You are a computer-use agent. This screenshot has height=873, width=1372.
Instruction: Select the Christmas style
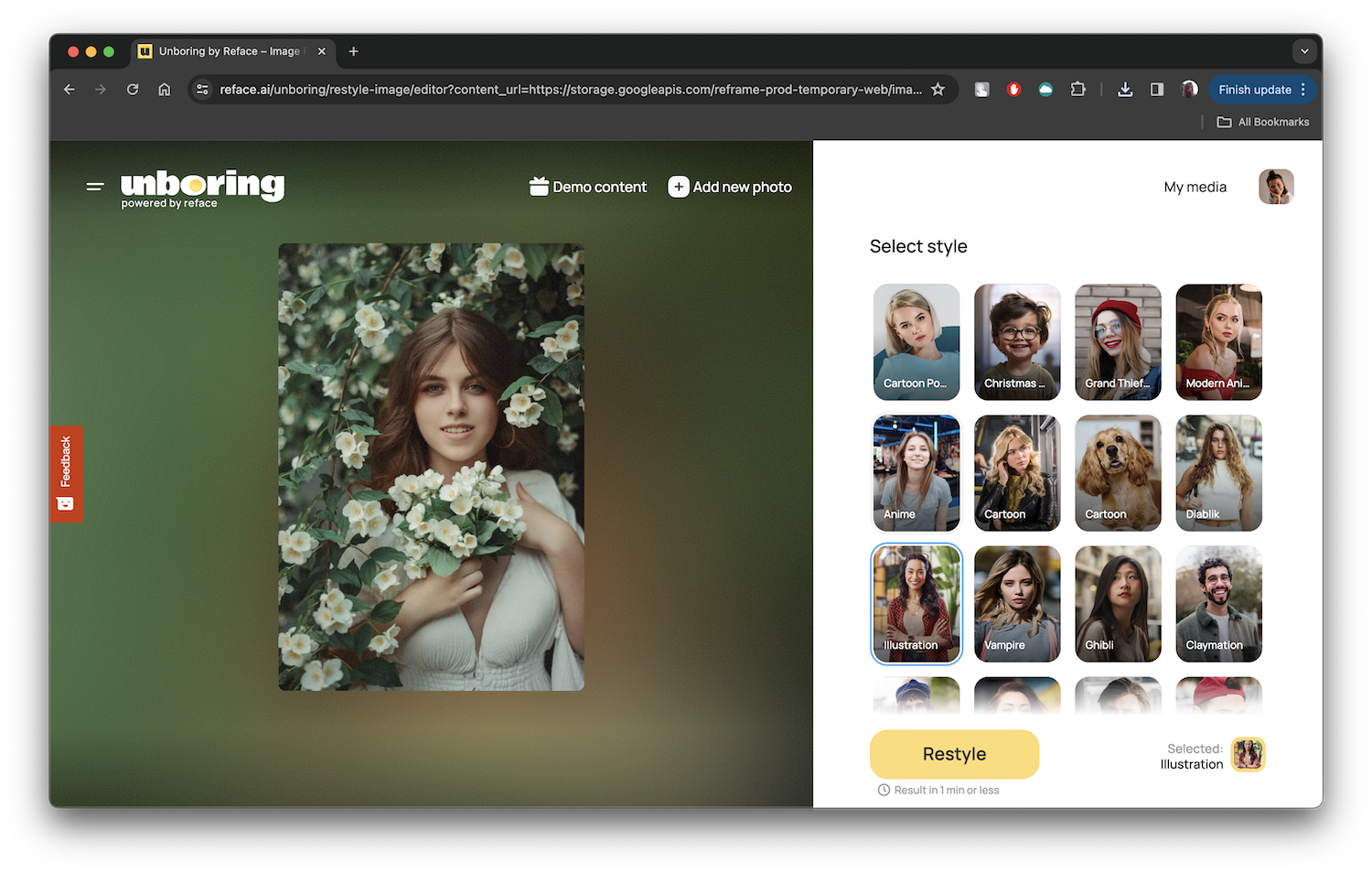pyautogui.click(x=1017, y=342)
